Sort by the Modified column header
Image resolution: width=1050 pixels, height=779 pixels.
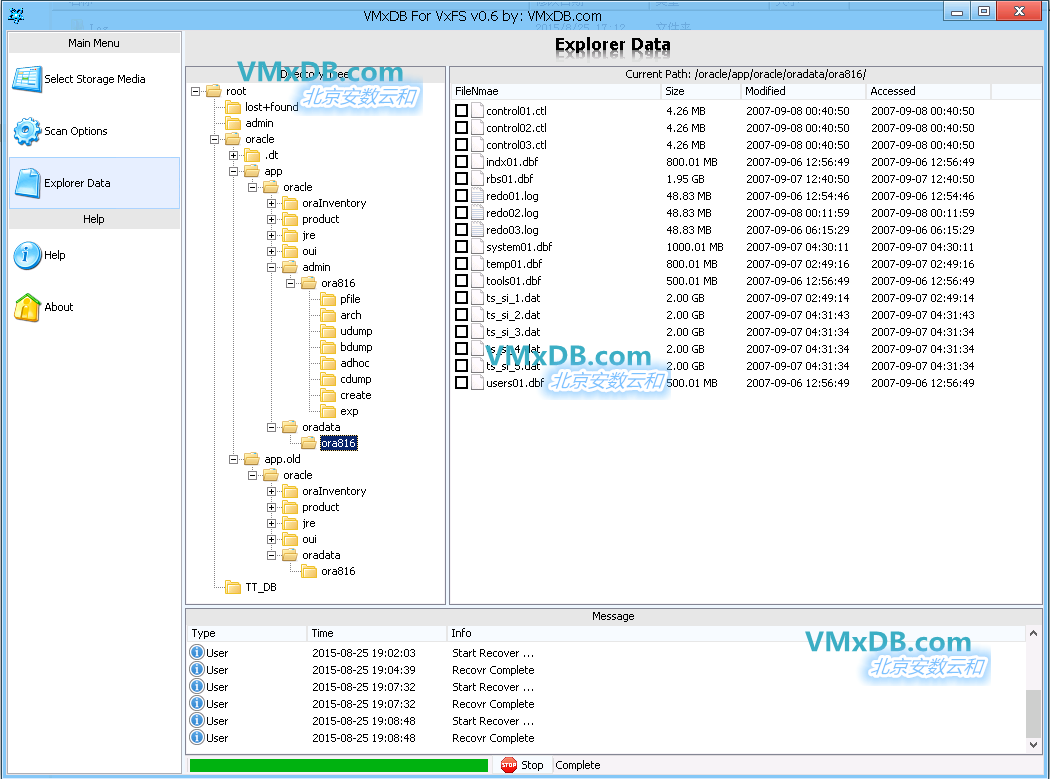point(804,91)
